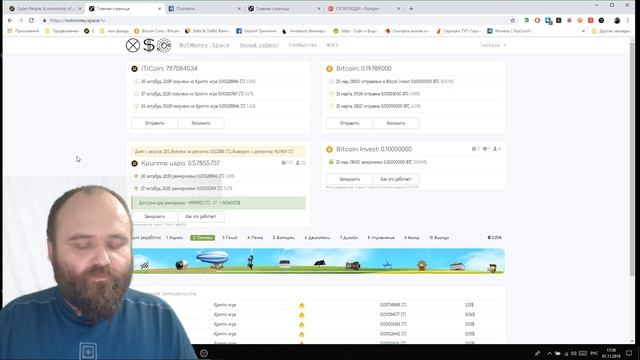Open the NotMoney.Space home link
The image size is (640, 360).
(x=204, y=45)
